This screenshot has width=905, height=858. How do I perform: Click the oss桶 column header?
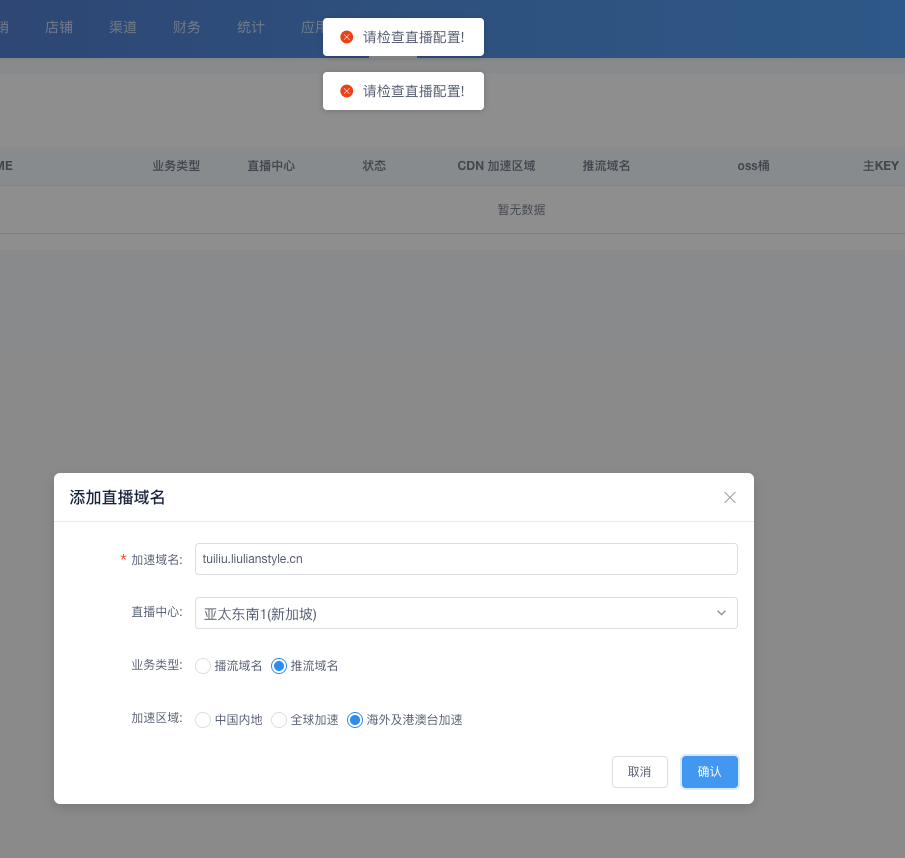coord(753,166)
